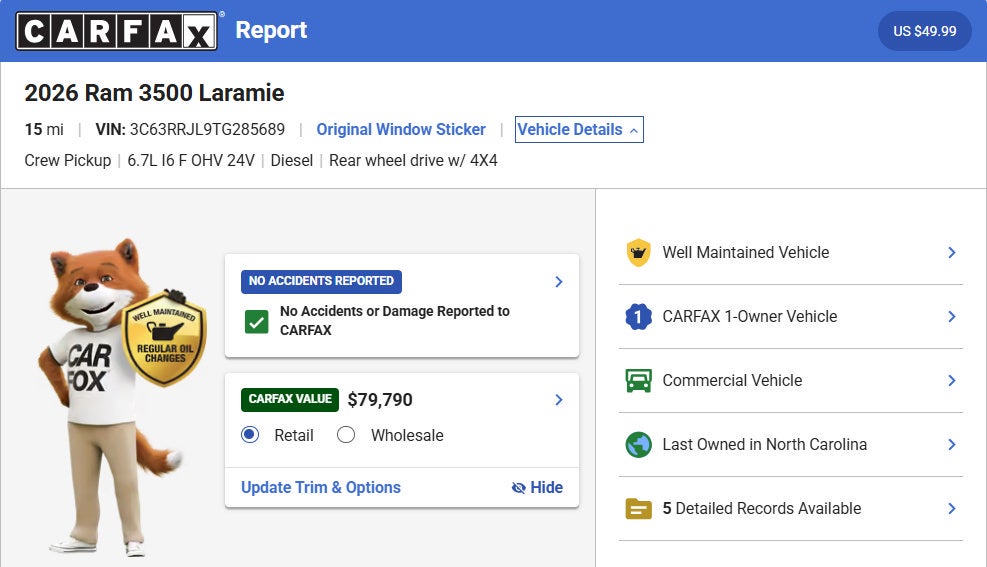This screenshot has height=567, width=987.
Task: Open Last Owned in North Carolina chevron
Action: click(952, 445)
